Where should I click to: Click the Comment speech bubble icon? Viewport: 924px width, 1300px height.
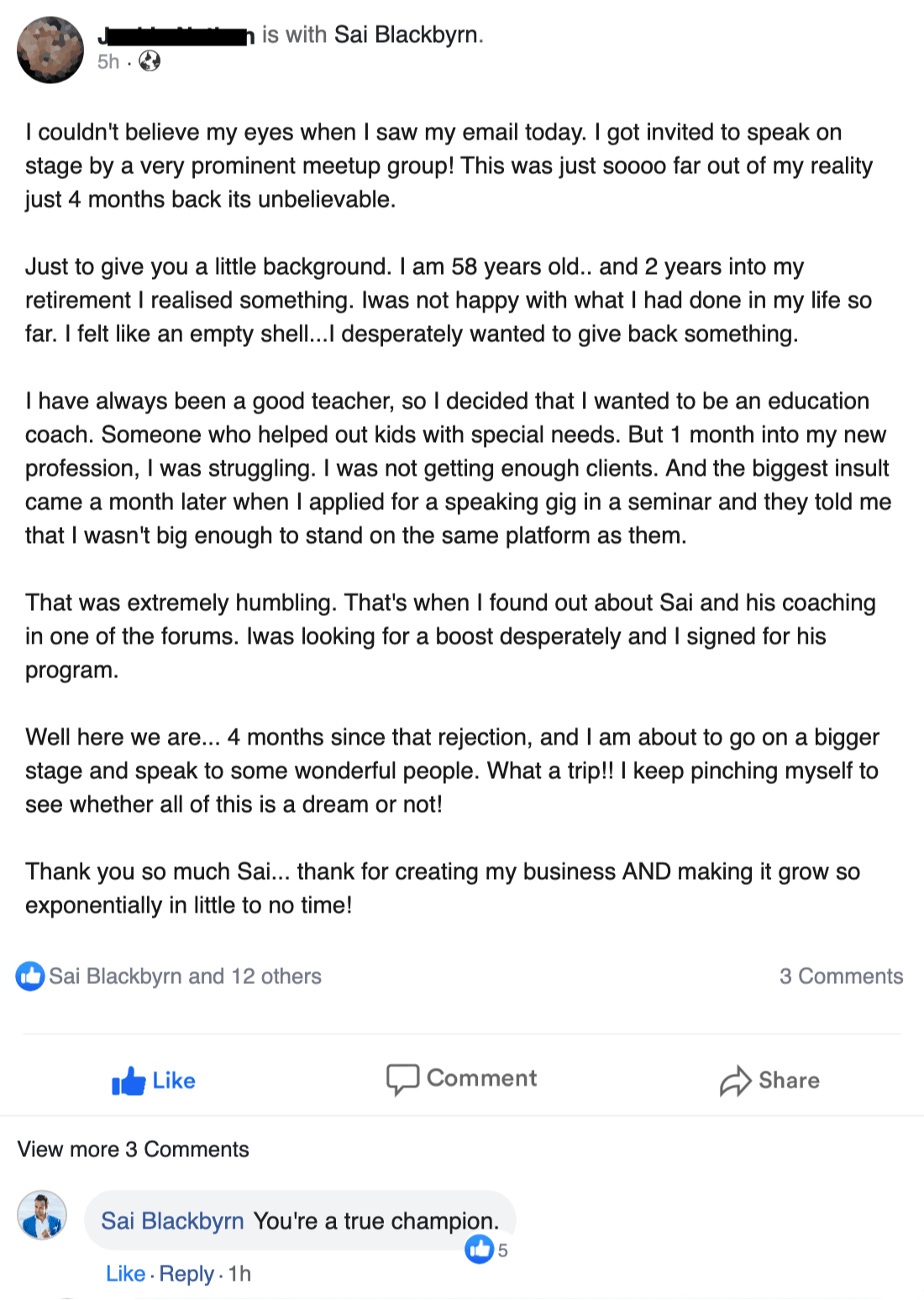point(402,1079)
